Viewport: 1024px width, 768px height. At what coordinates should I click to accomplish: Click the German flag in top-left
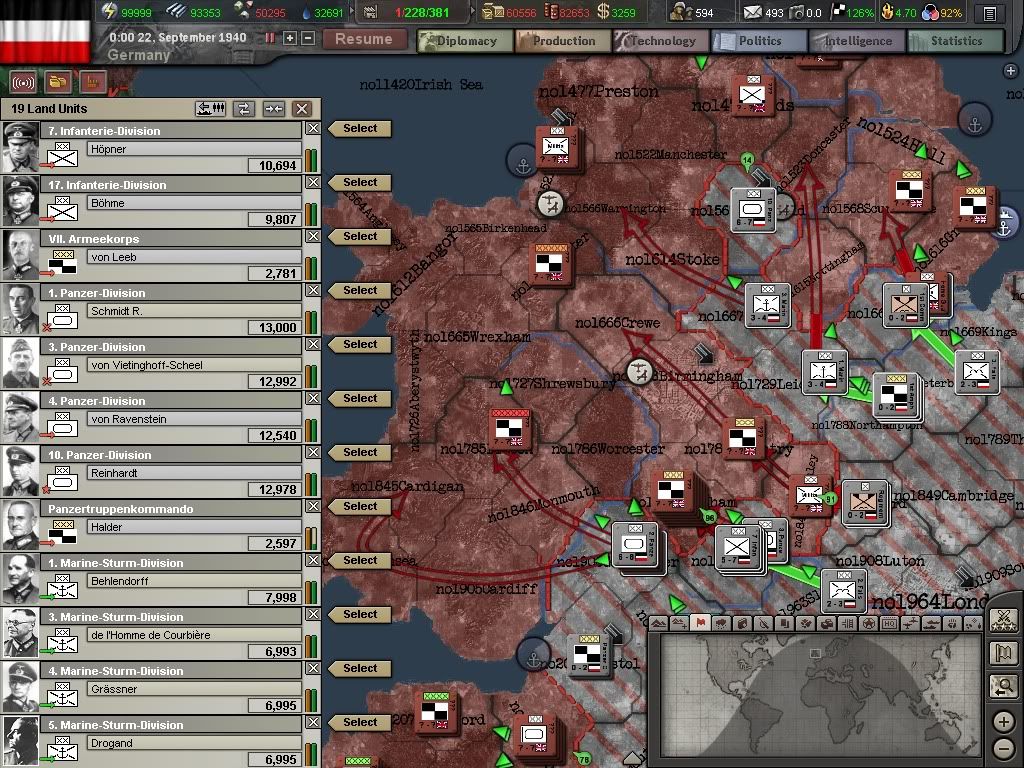pyautogui.click(x=46, y=31)
